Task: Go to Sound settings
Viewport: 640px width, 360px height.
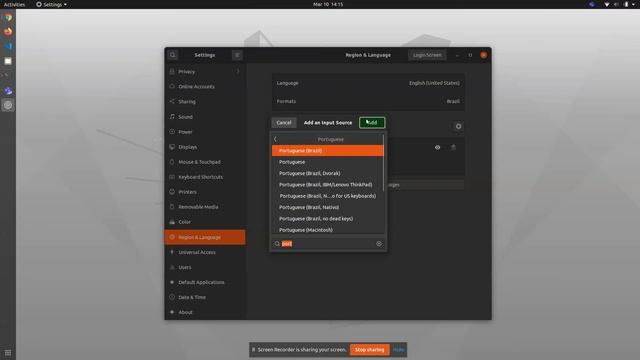Action: tap(205, 117)
